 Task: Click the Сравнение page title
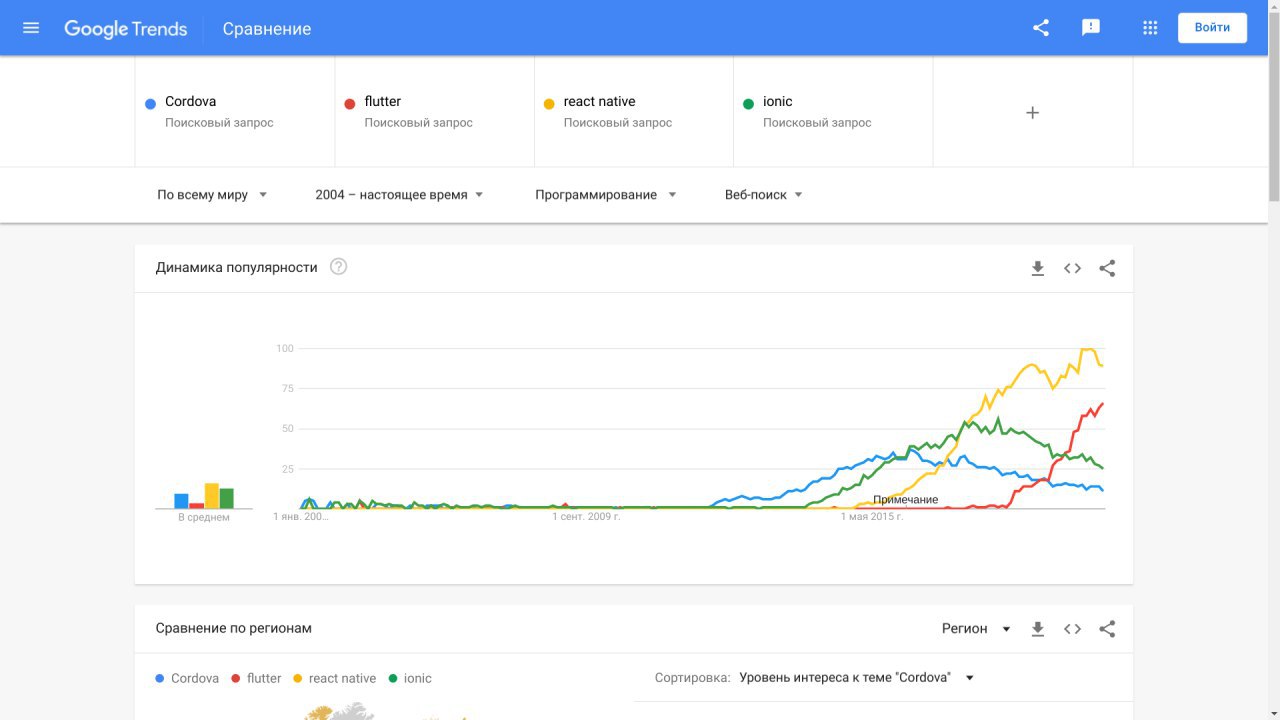(x=267, y=29)
